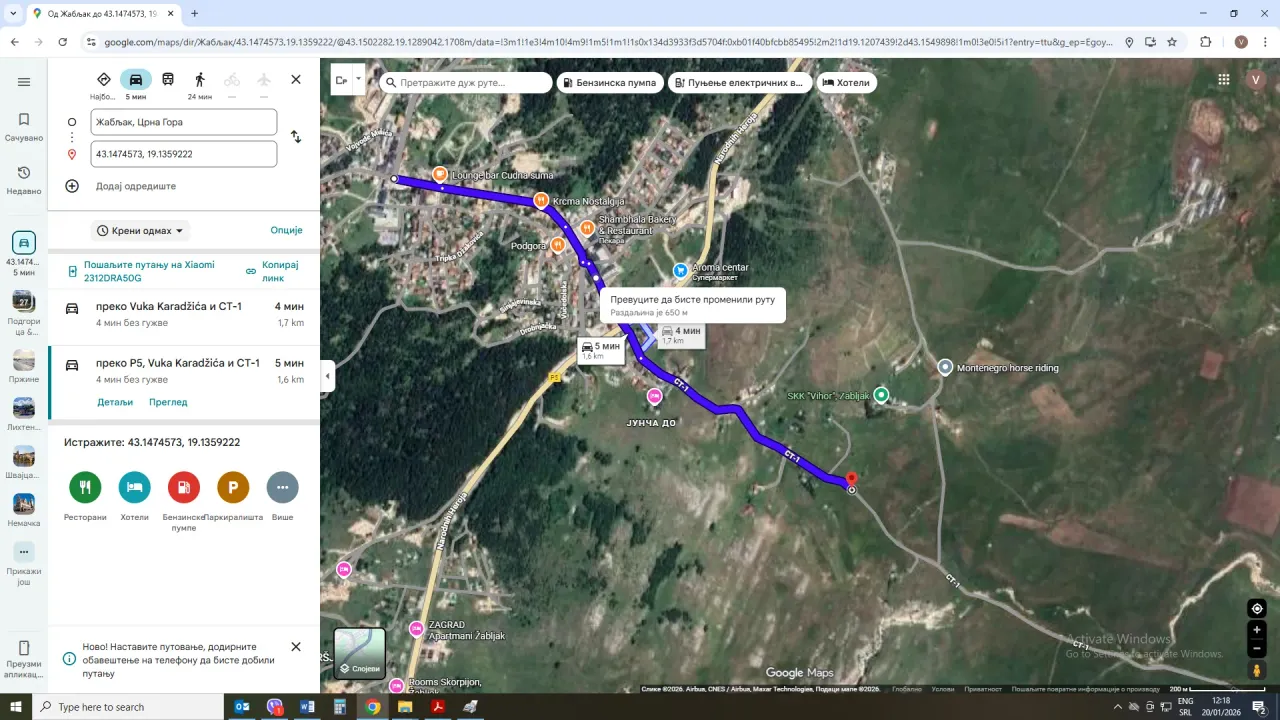Dismiss the phone notification banner

click(x=296, y=647)
